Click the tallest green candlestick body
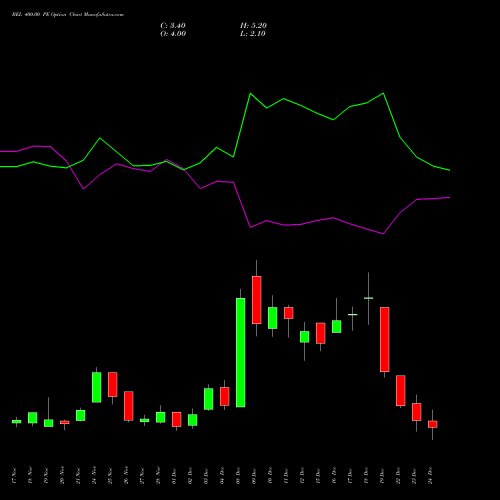 [241, 352]
